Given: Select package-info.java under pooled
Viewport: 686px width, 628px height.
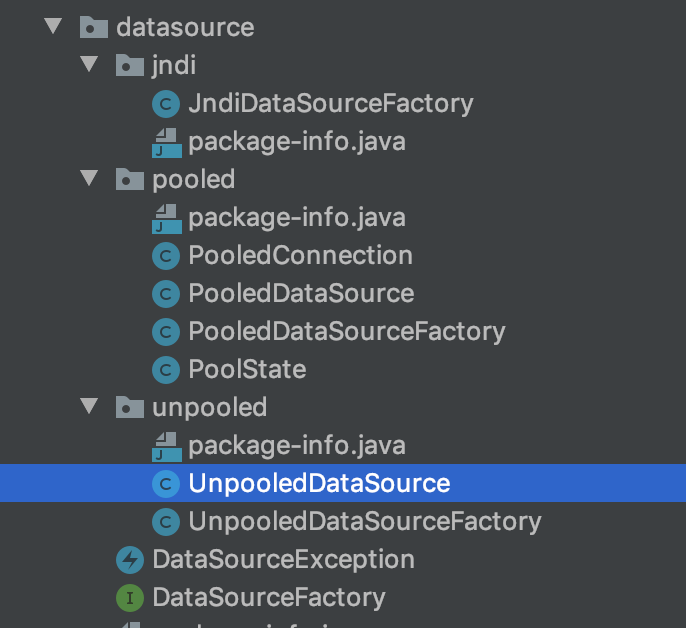Looking at the screenshot, I should 296,217.
